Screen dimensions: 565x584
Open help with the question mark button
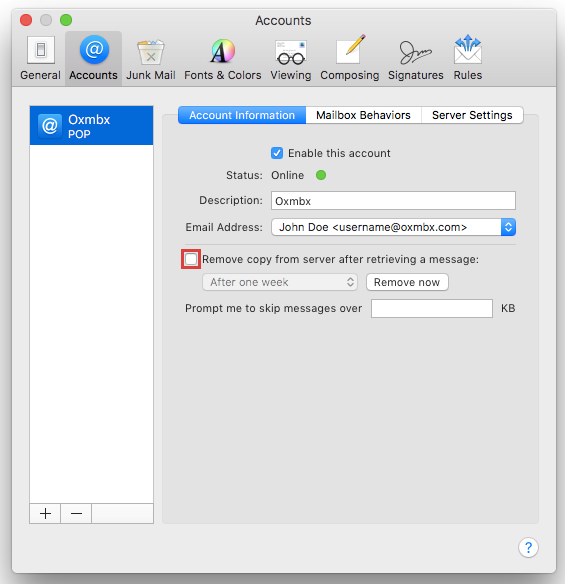(x=528, y=548)
